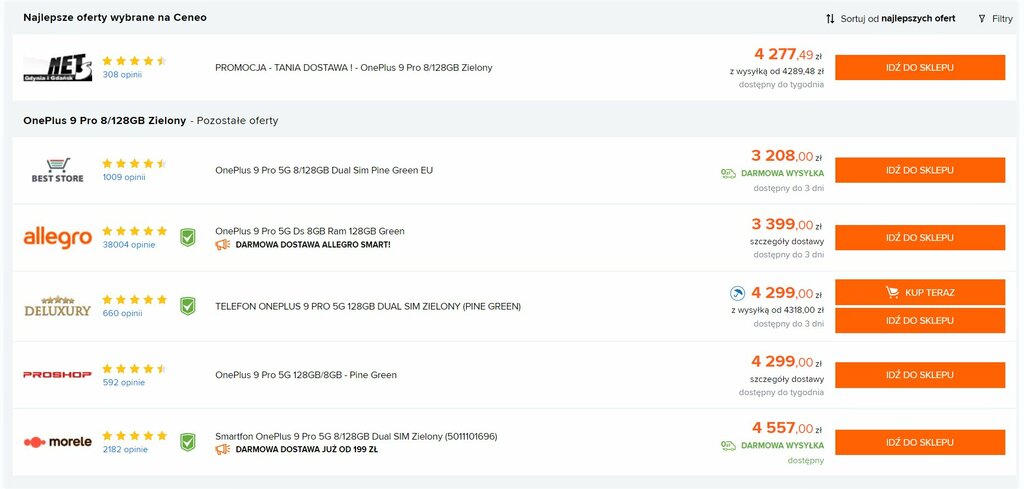Click price 4 277,49 zł
This screenshot has width=1024, height=489.
[788, 54]
